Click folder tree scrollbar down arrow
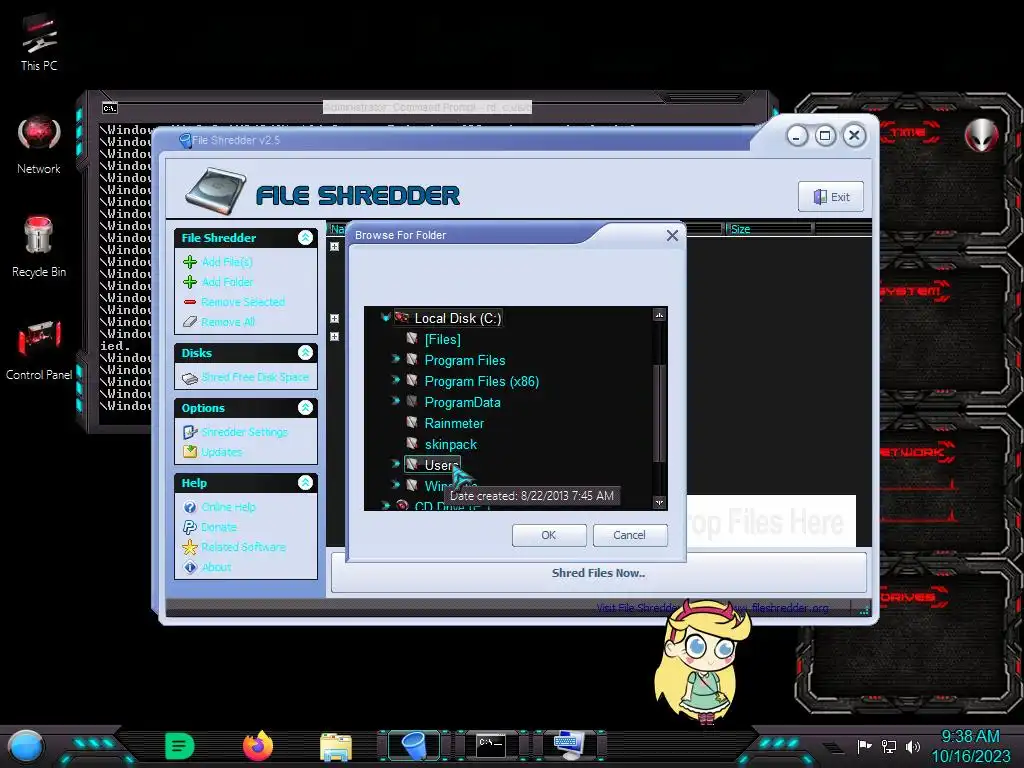Viewport: 1024px width, 768px height. click(x=660, y=503)
